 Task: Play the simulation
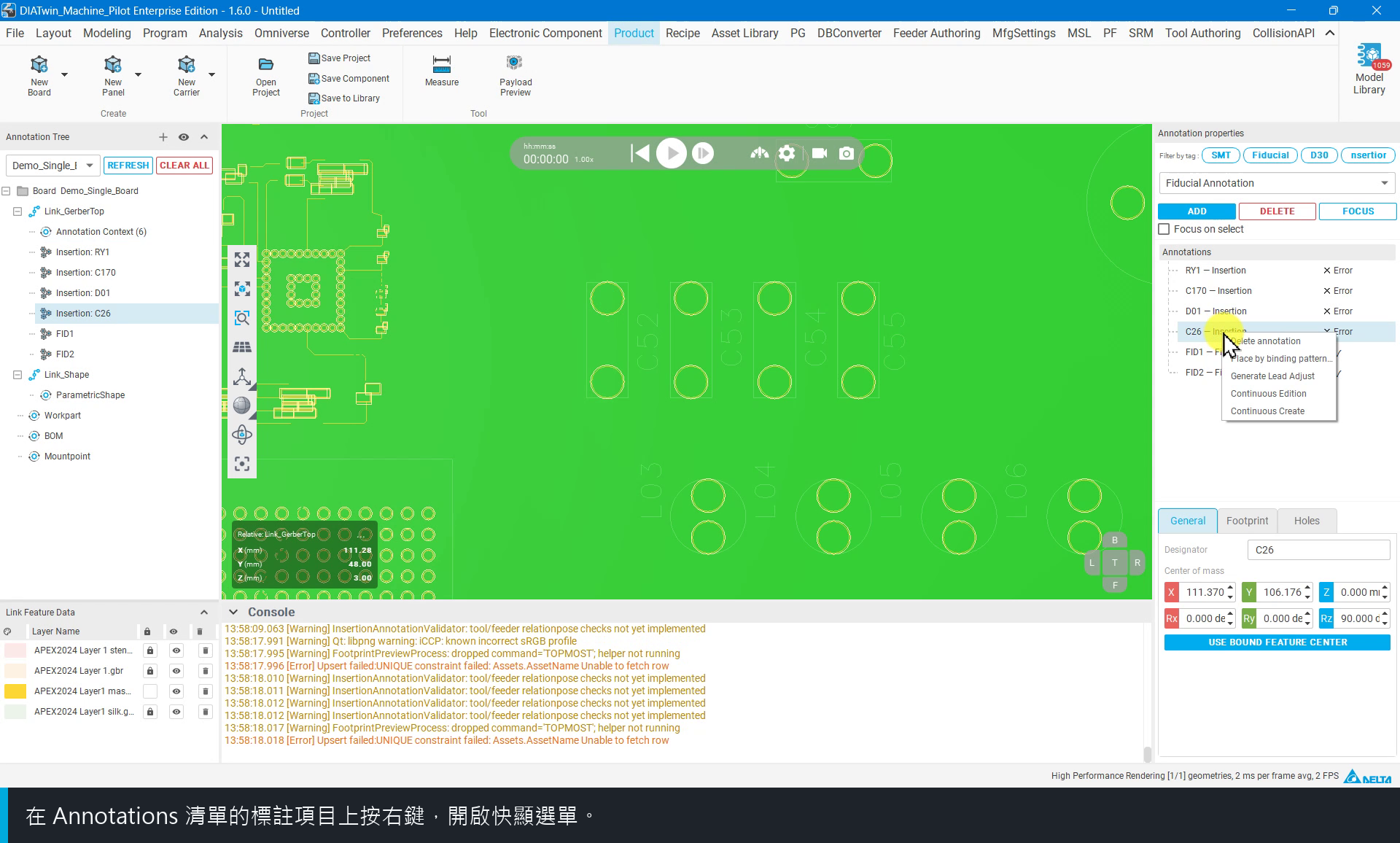point(672,153)
